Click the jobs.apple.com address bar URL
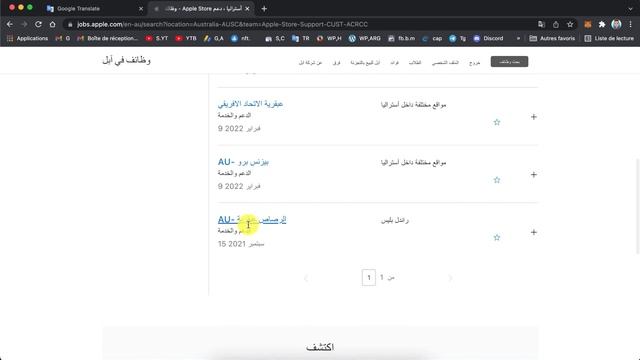Image resolution: width=640 pixels, height=360 pixels. [222, 24]
